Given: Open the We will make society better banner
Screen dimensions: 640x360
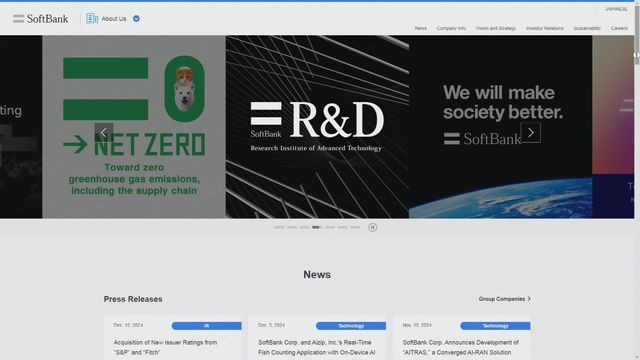Looking at the screenshot, I should [x=500, y=127].
